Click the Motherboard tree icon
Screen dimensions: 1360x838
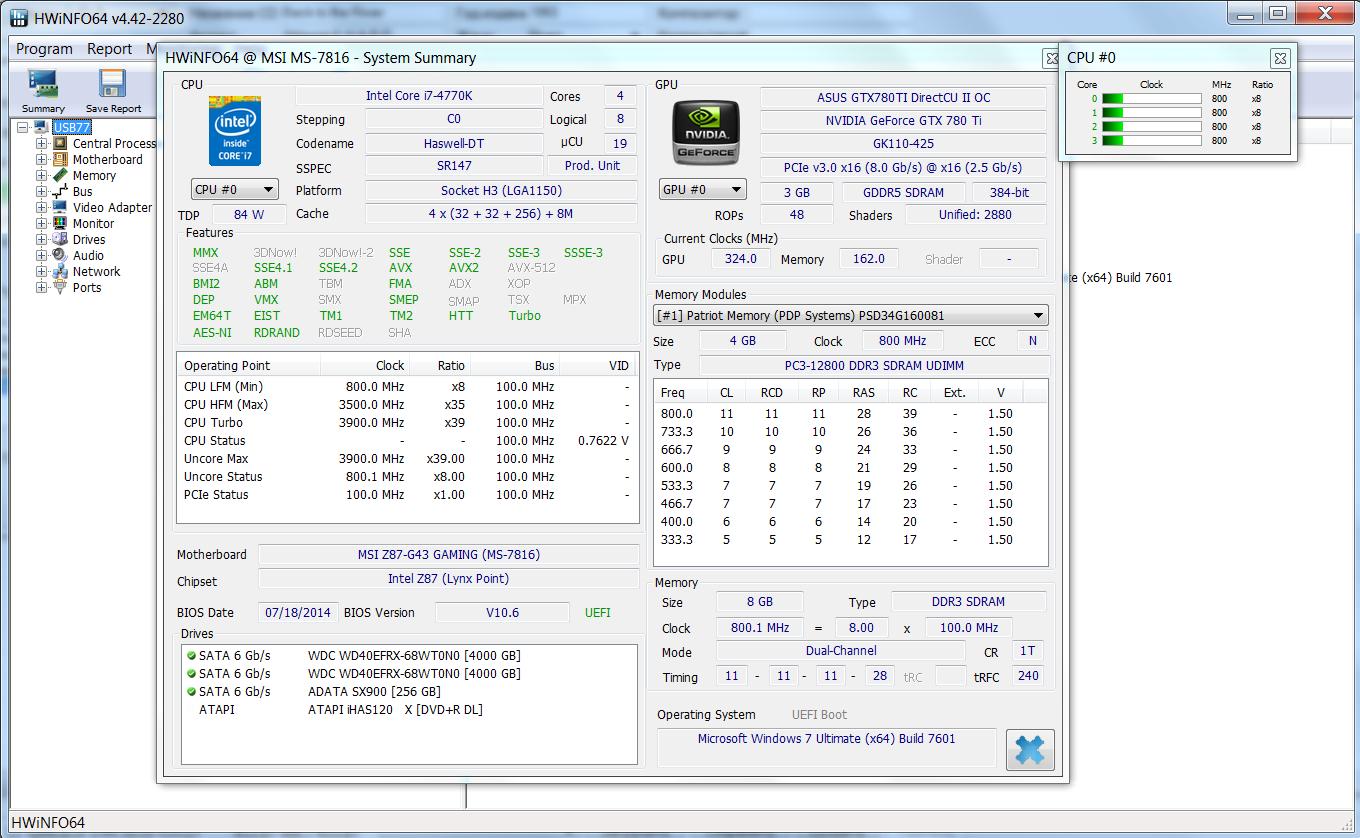tap(60, 159)
